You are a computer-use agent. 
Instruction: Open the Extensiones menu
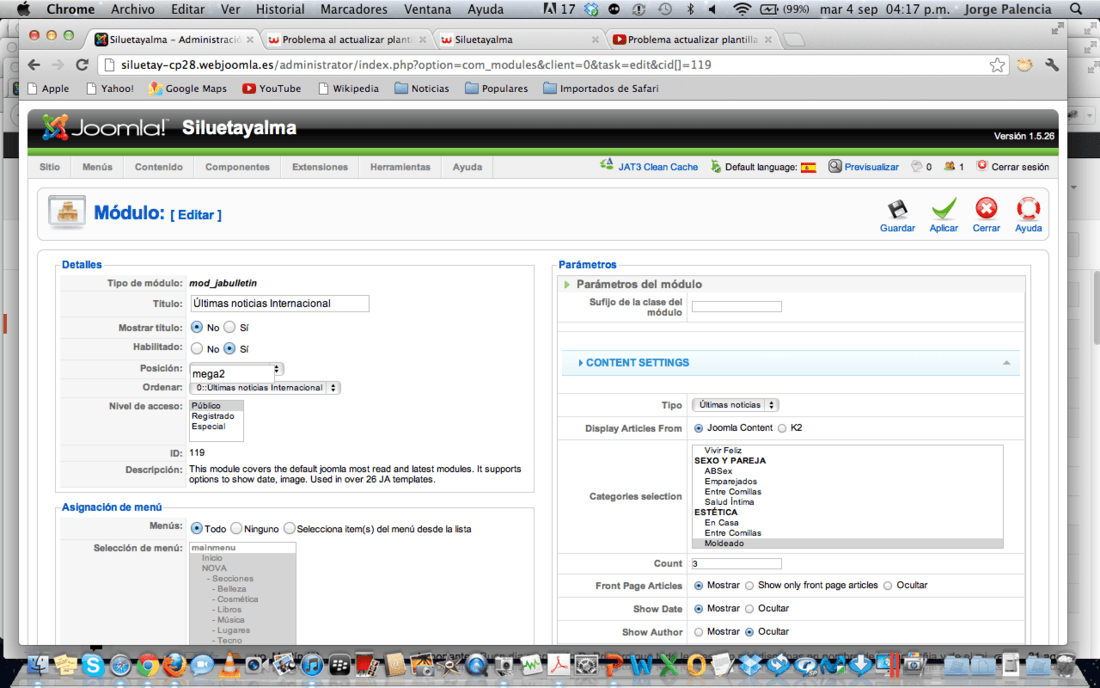[320, 167]
